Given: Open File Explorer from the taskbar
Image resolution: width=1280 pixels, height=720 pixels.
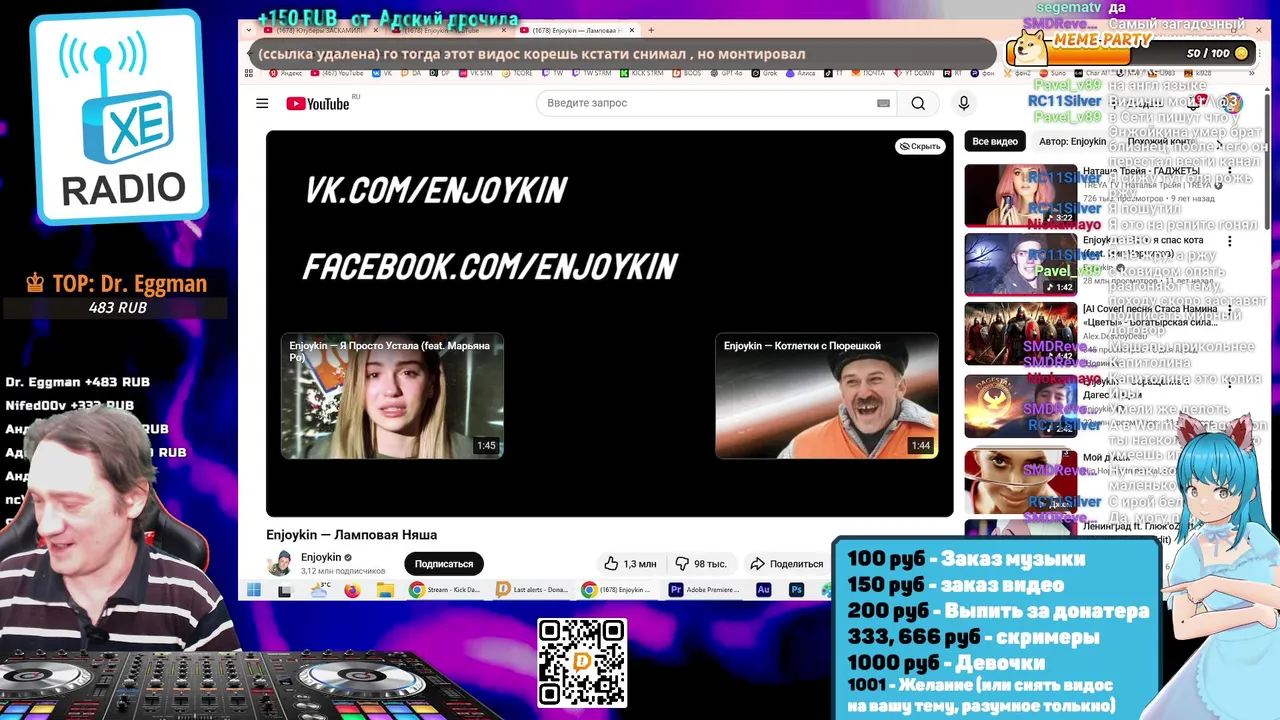Looking at the screenshot, I should (385, 590).
